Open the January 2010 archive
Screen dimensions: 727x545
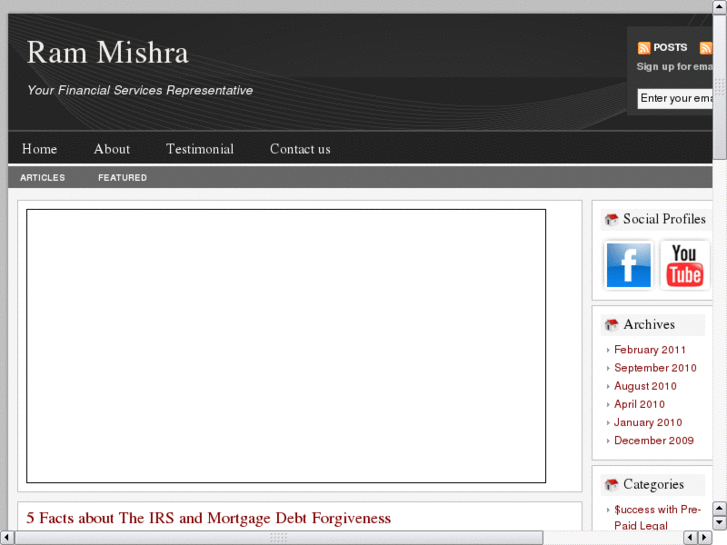point(648,422)
